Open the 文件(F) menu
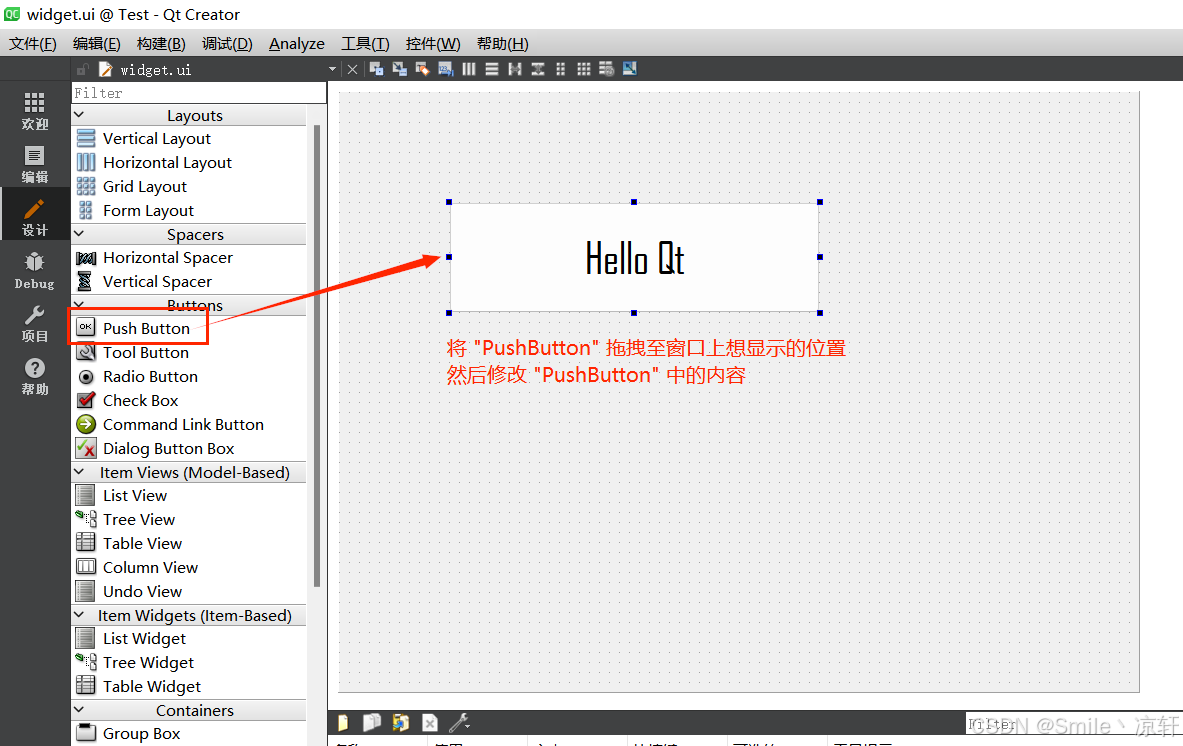 tap(33, 44)
